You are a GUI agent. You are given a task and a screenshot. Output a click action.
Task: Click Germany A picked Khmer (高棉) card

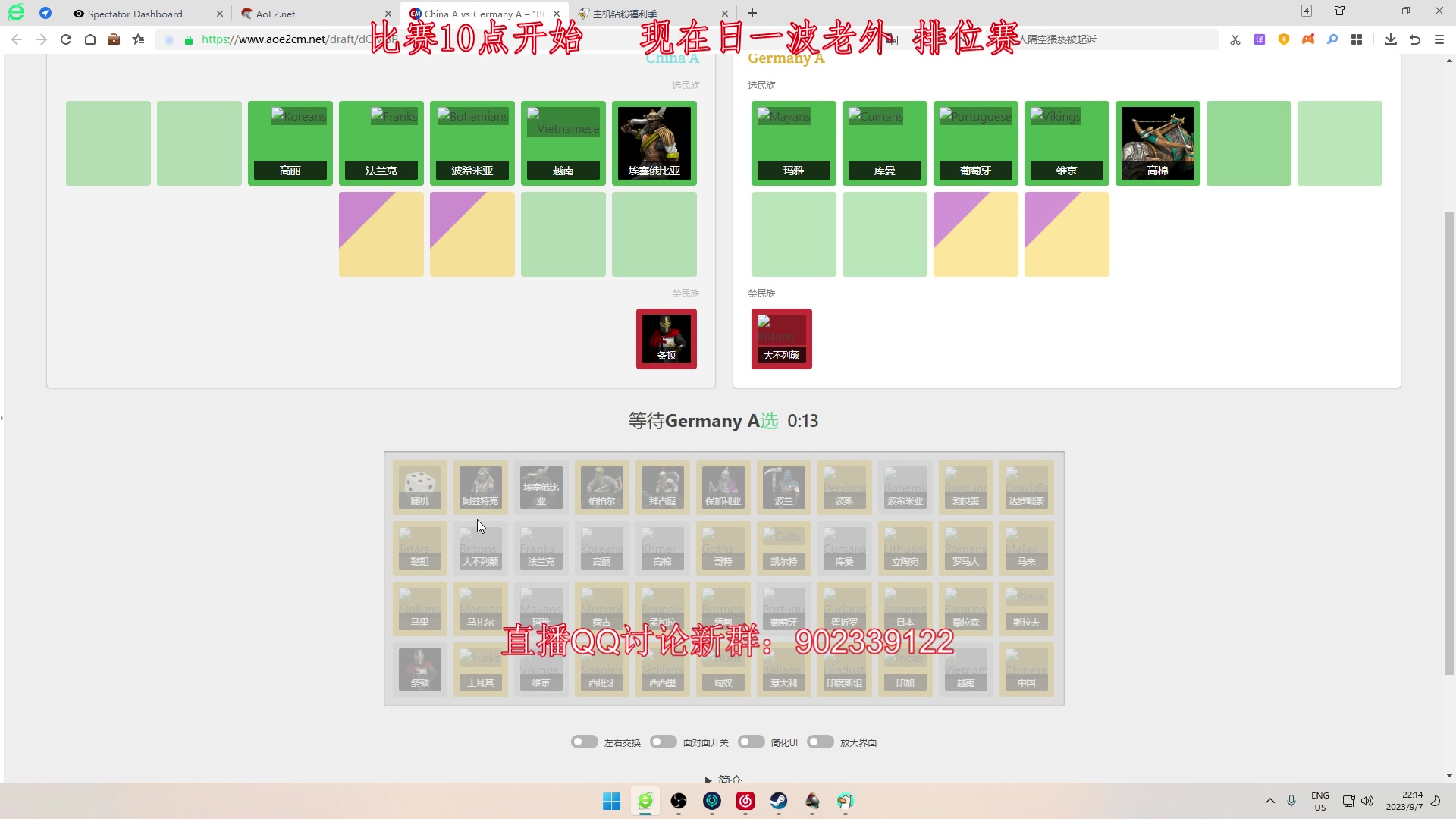pos(1157,143)
